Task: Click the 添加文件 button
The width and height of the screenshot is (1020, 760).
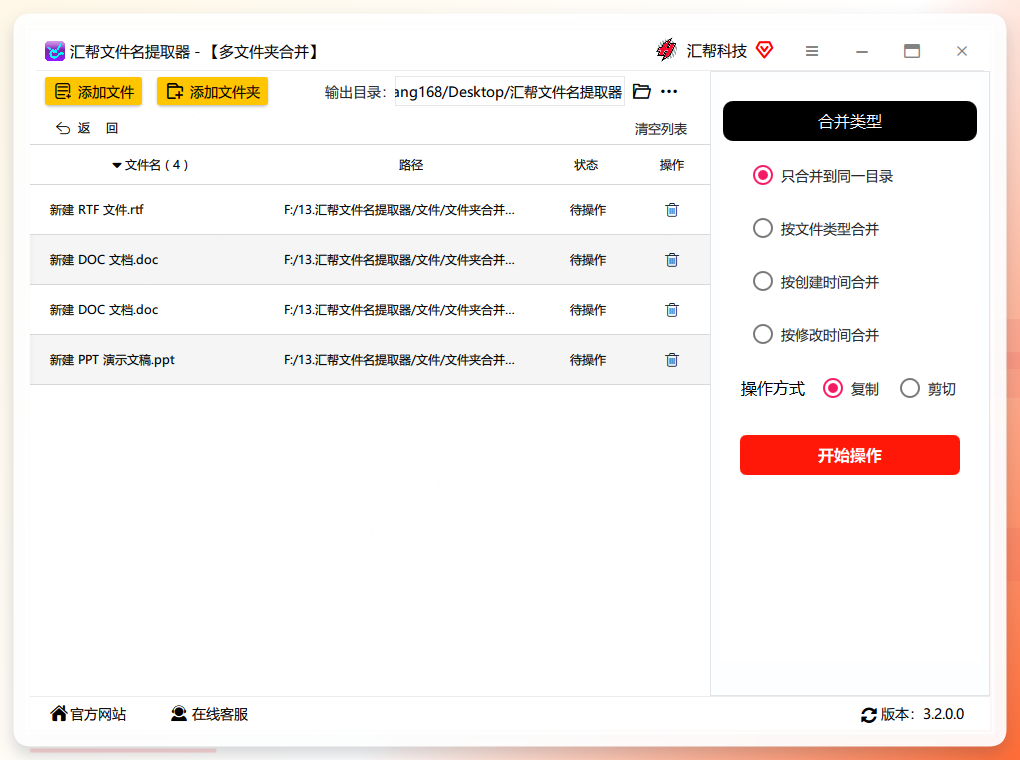Action: pos(94,92)
